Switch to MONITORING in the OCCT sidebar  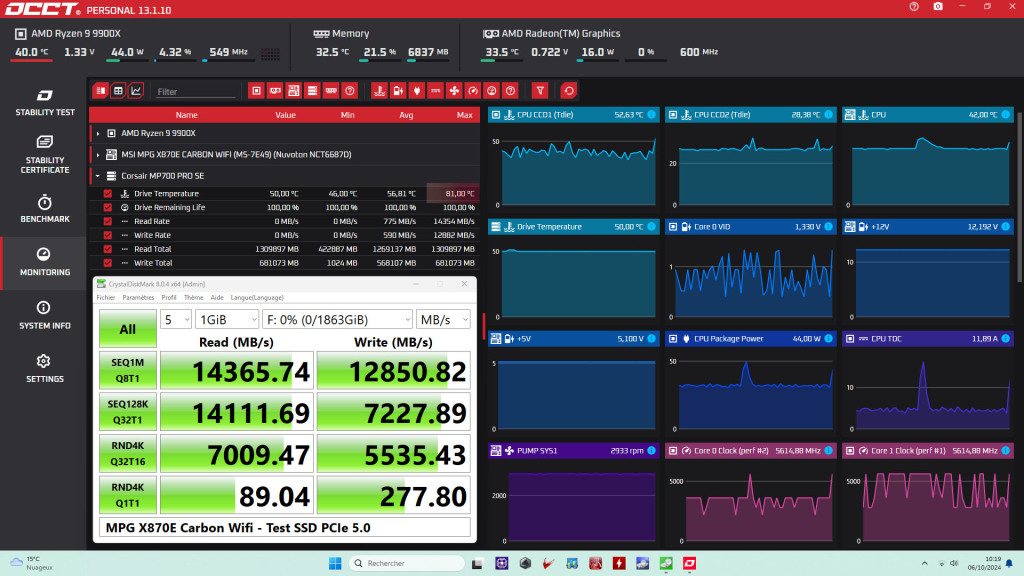click(44, 262)
